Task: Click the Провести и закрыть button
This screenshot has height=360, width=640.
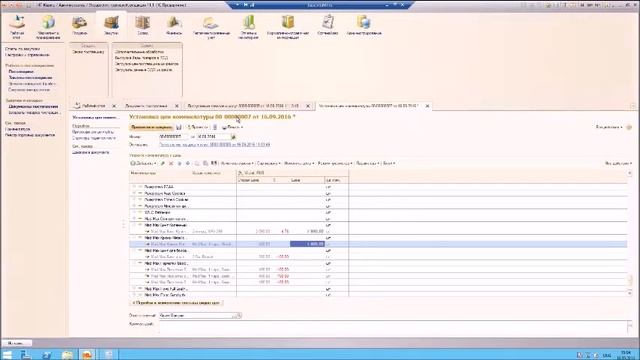Action: pyautogui.click(x=151, y=127)
